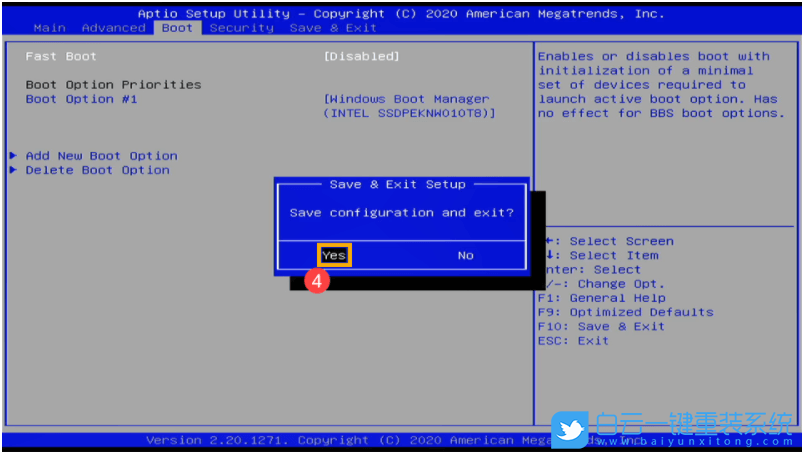Expand the Delete Boot Option arrow
The image size is (804, 454).
tap(14, 170)
